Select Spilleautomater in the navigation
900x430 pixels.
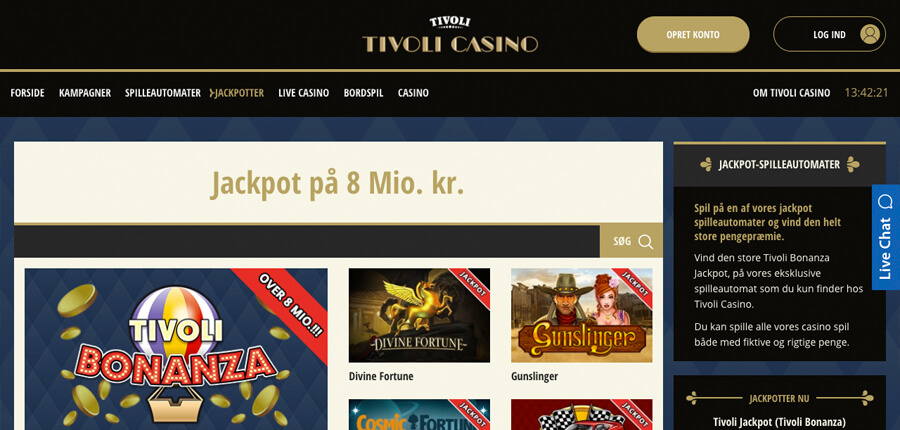pyautogui.click(x=163, y=93)
